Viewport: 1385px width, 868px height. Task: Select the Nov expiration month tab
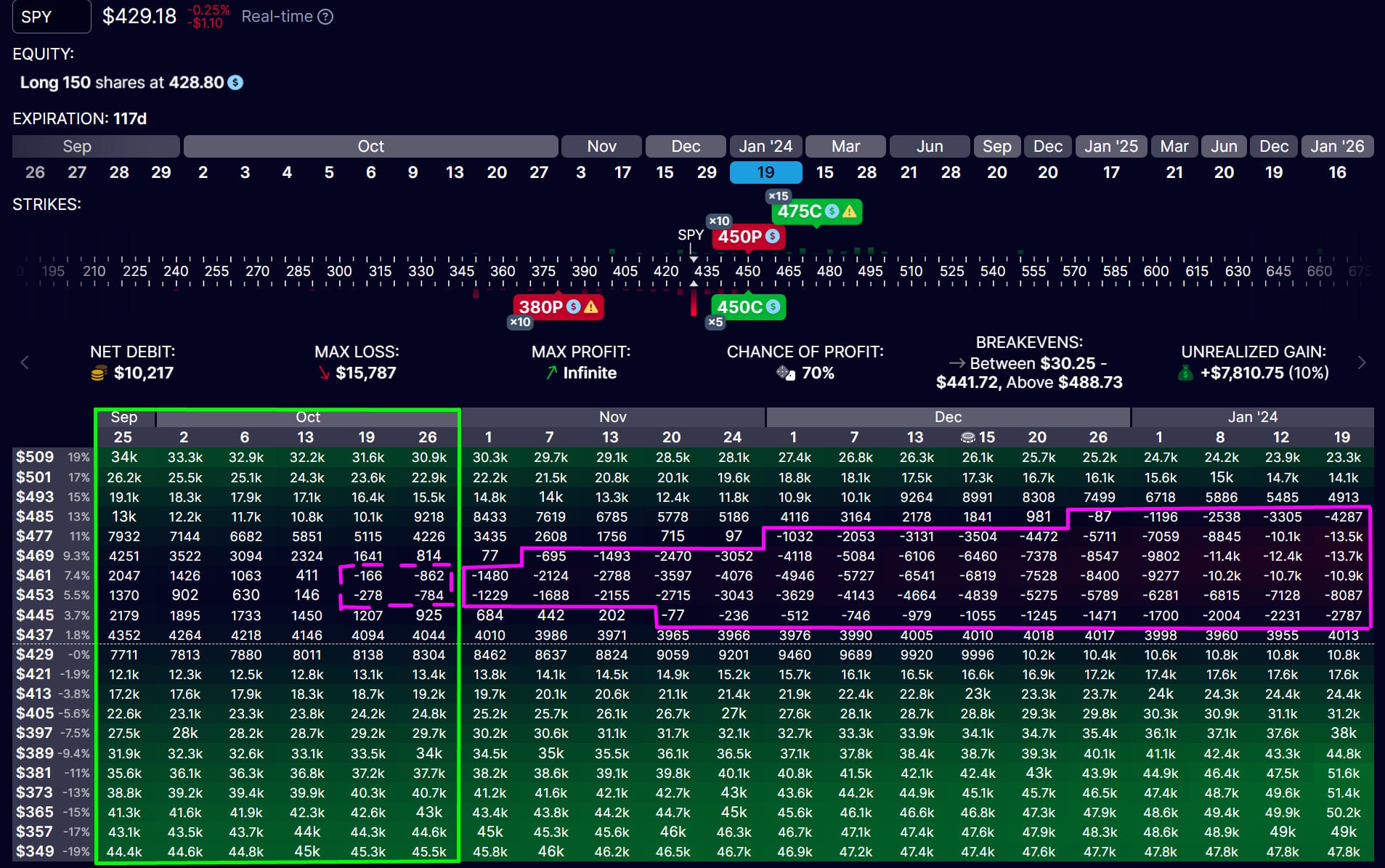click(601, 146)
